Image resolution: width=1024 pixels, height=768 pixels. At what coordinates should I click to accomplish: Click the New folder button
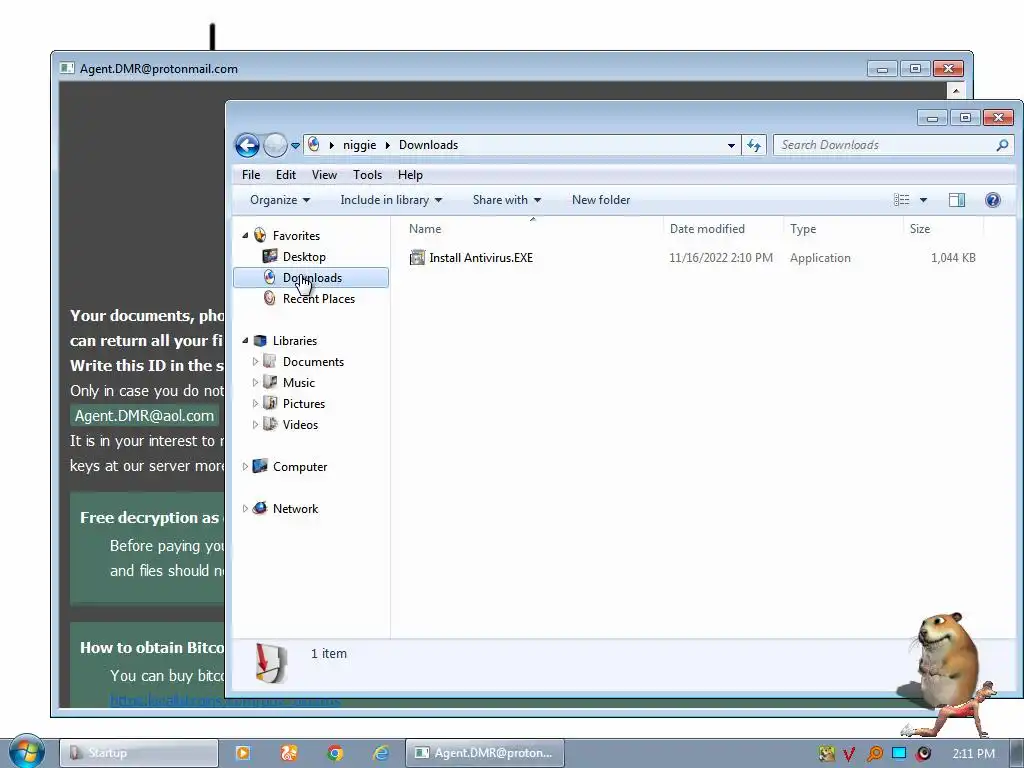pyautogui.click(x=601, y=200)
